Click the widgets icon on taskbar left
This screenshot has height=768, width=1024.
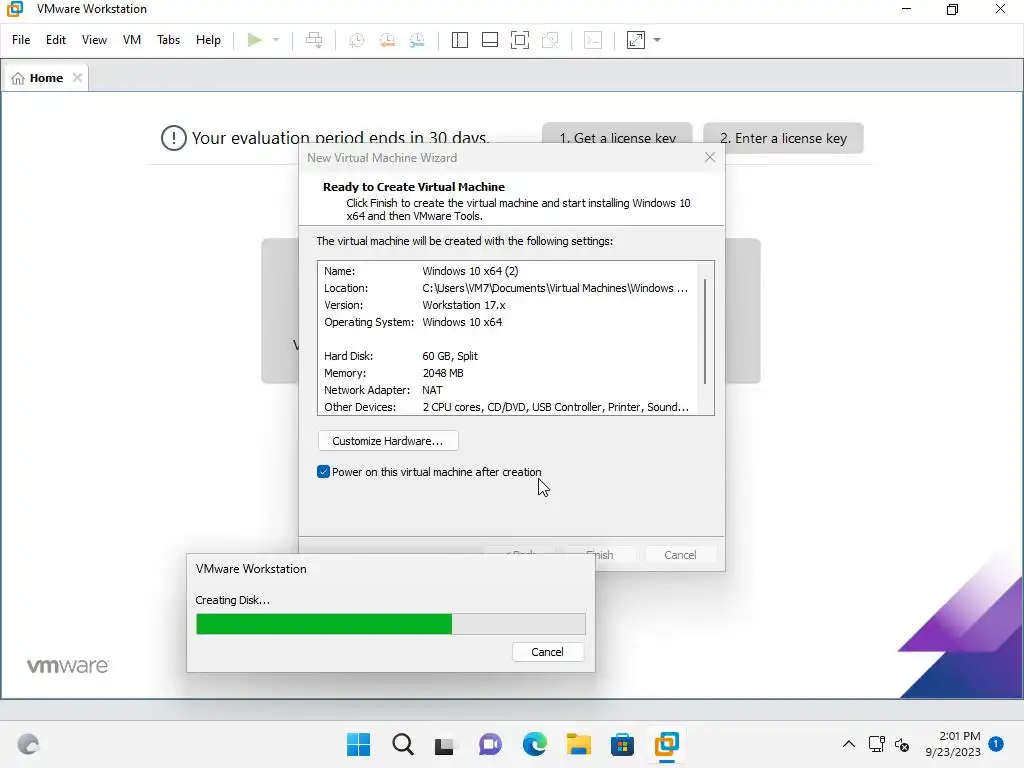click(28, 744)
